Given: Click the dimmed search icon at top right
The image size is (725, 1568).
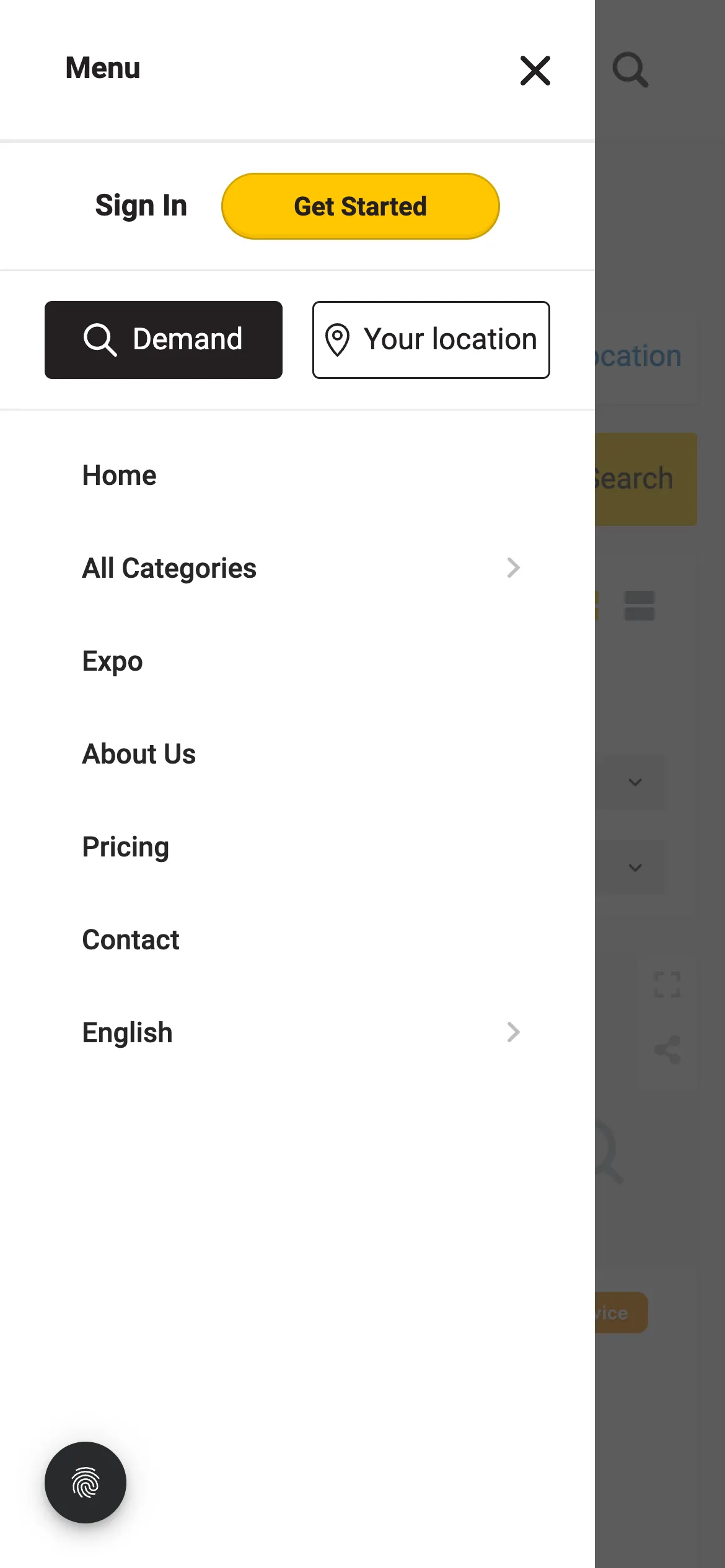Looking at the screenshot, I should [x=630, y=69].
